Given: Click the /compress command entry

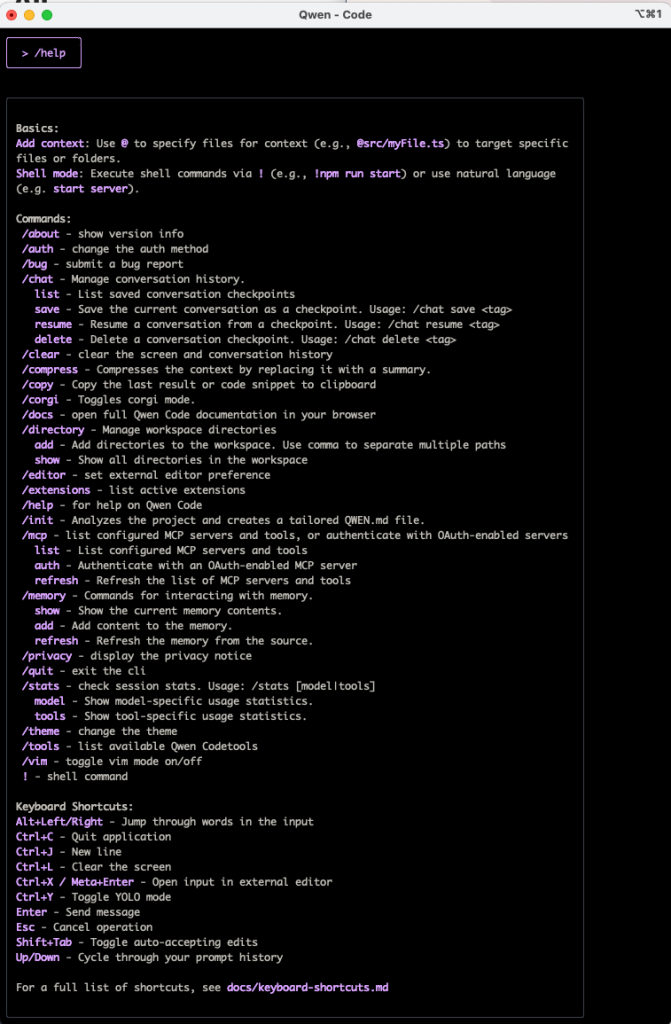Looking at the screenshot, I should [x=50, y=370].
